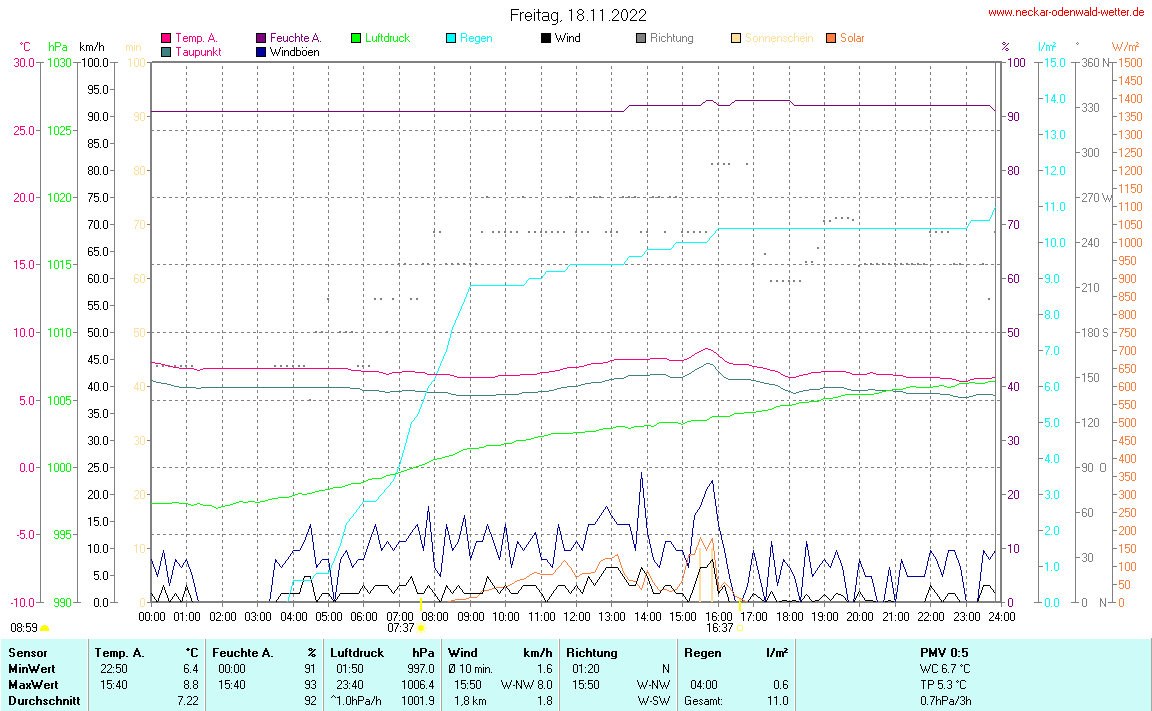Click the Feuchte A. column header in table
Viewport: 1152px width, 711px height.
tap(242, 653)
